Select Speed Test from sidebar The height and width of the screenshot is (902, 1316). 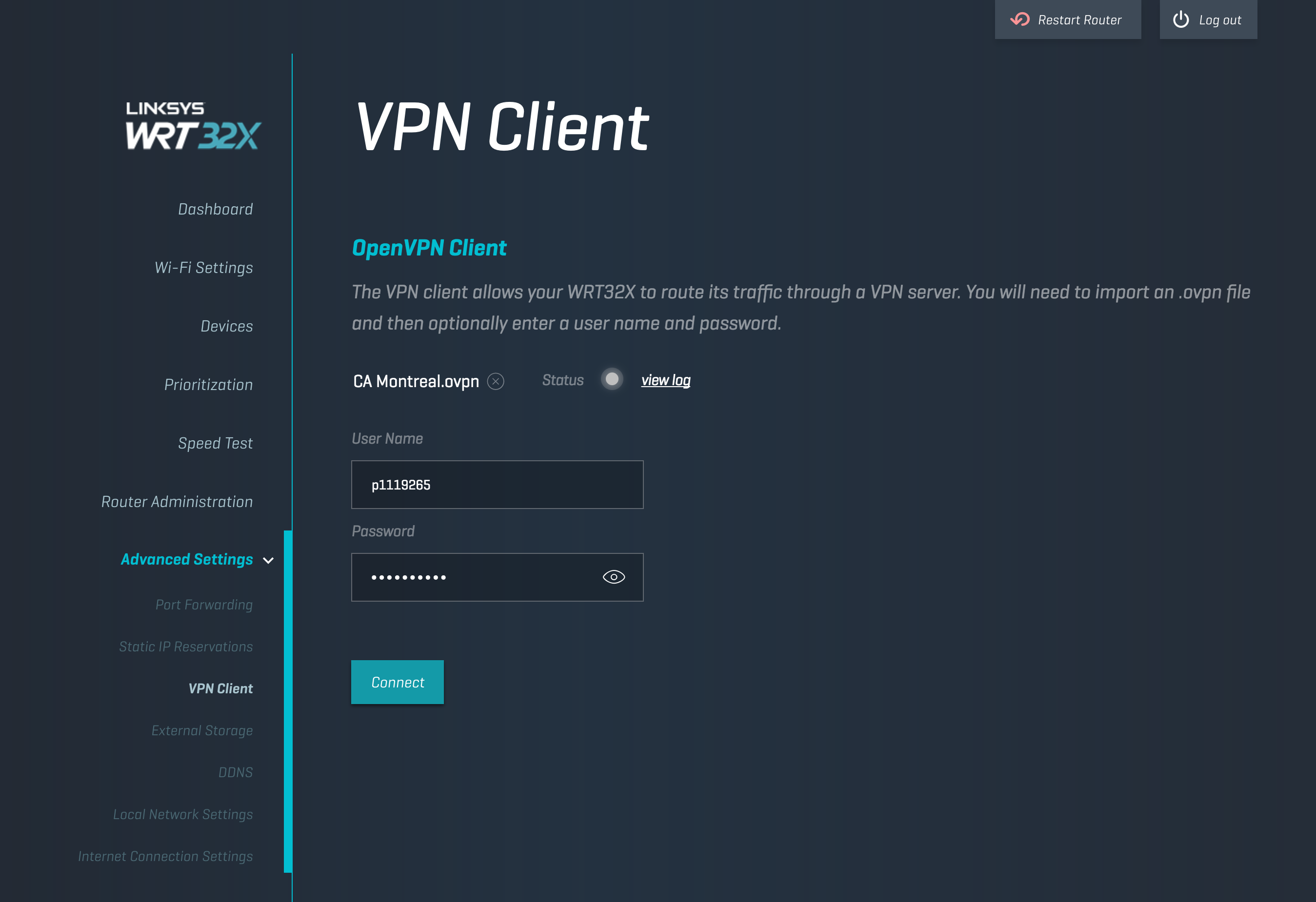click(215, 443)
